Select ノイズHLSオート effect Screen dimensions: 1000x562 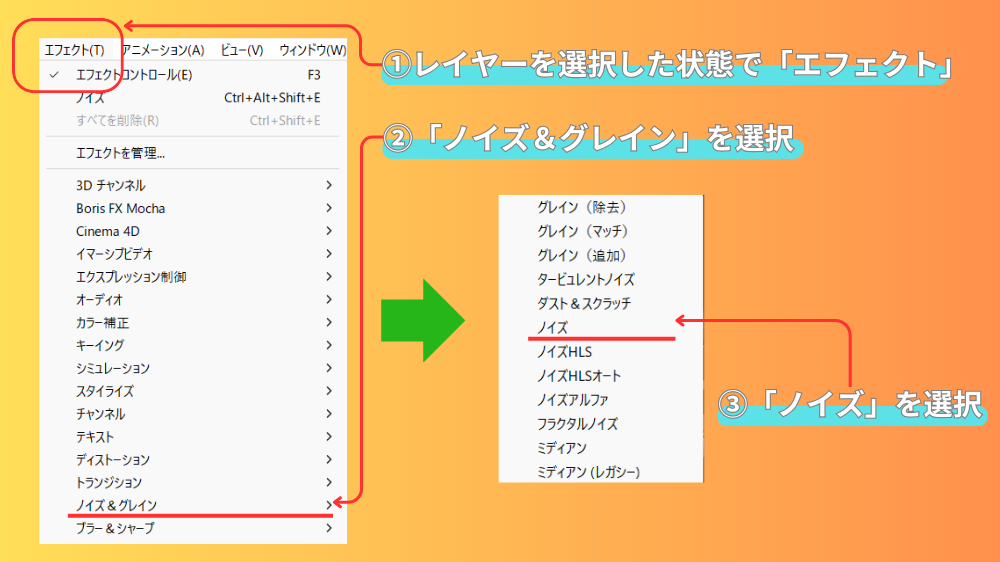579,376
